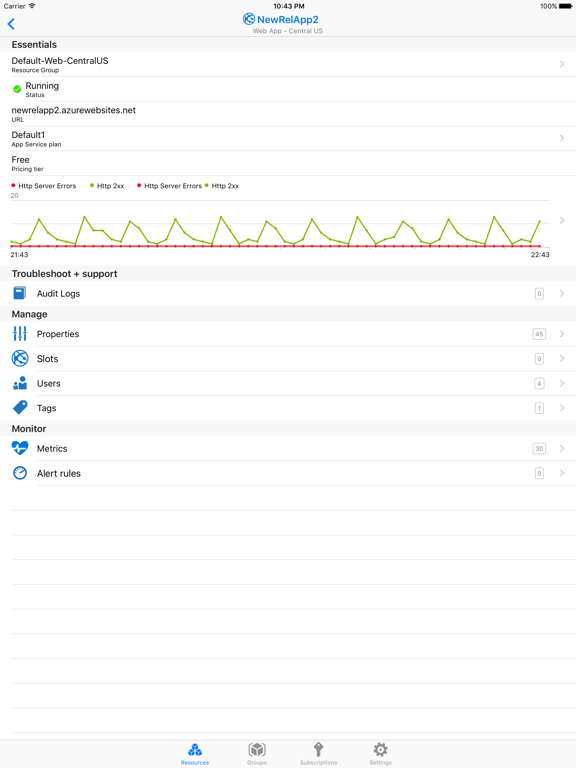Expand the Default1 App Service plan chevron
Viewport: 576px width, 768px height.
pos(562,139)
